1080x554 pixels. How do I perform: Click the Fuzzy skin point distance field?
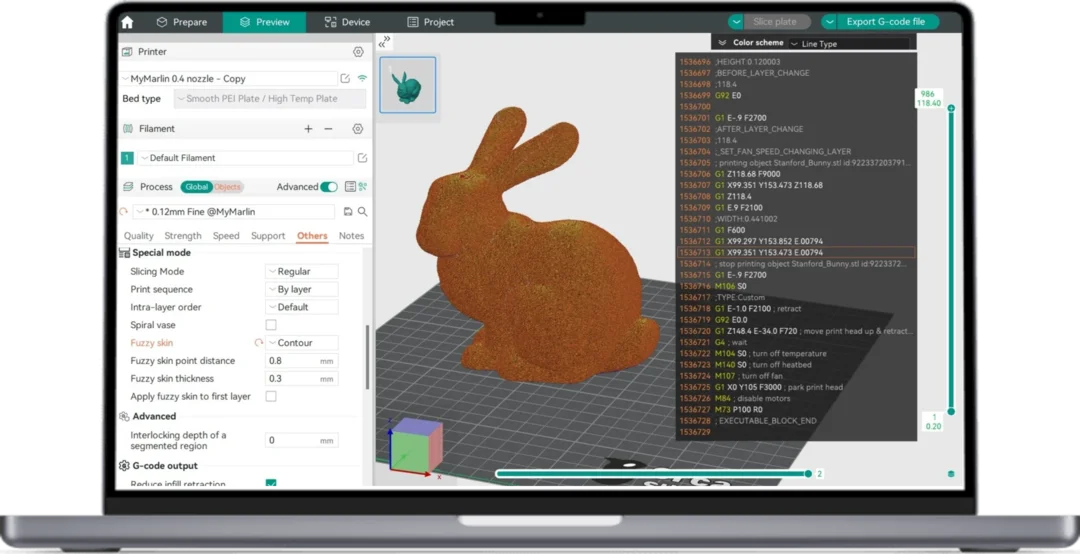click(302, 360)
